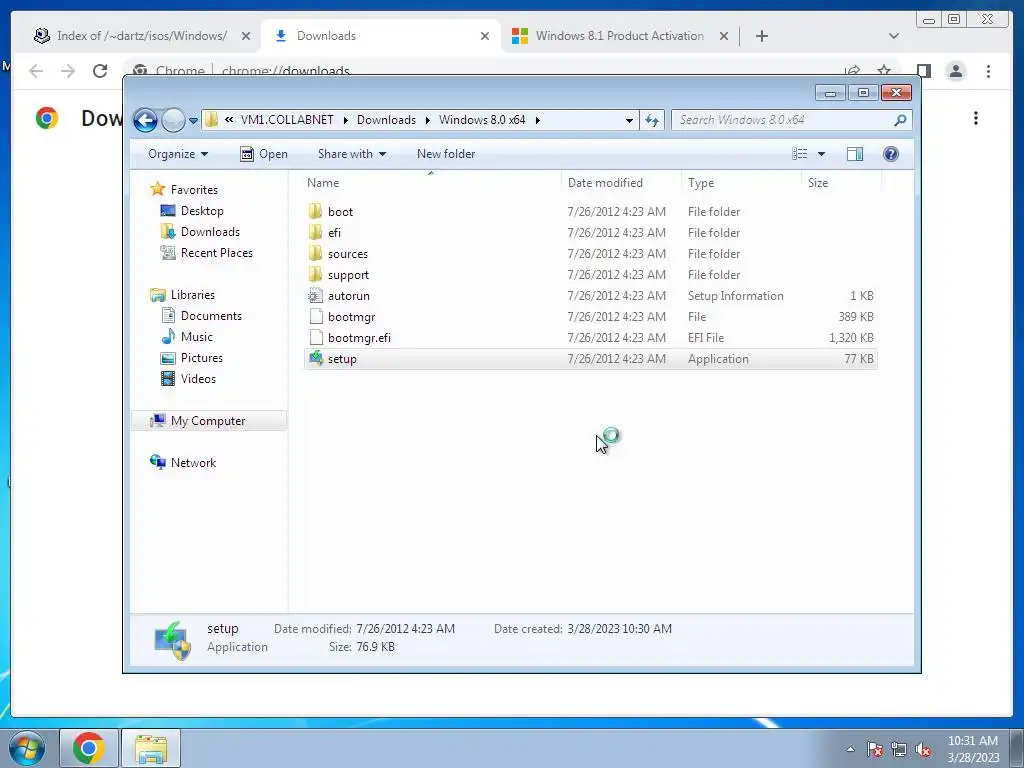Sort by the Date modified column header

coord(620,183)
